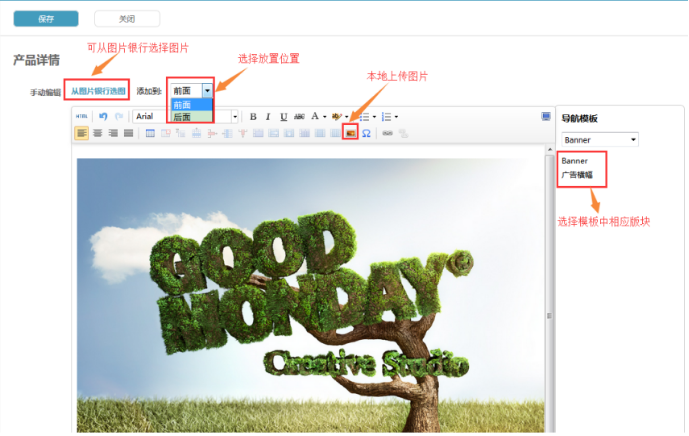This screenshot has width=689, height=436.
Task: Toggle bold formatting
Action: click(x=253, y=116)
